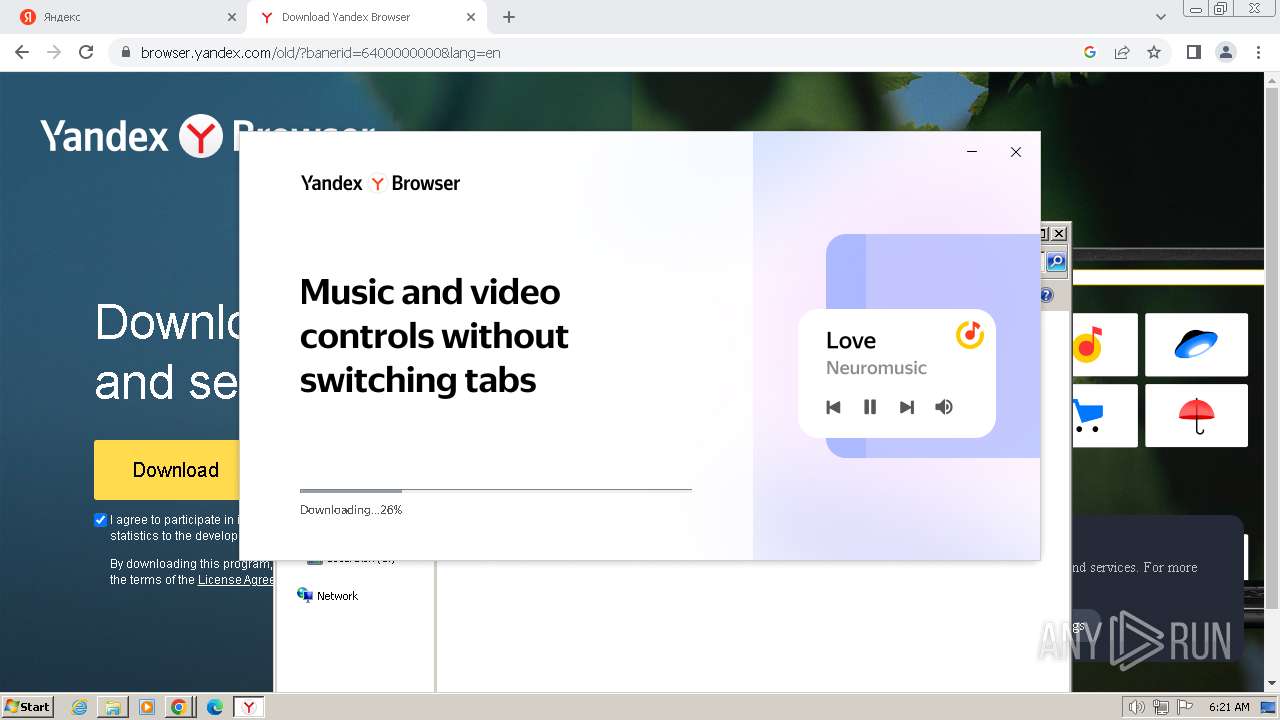Open the Yandex Music tile
1280x720 pixels.
coord(1104,344)
